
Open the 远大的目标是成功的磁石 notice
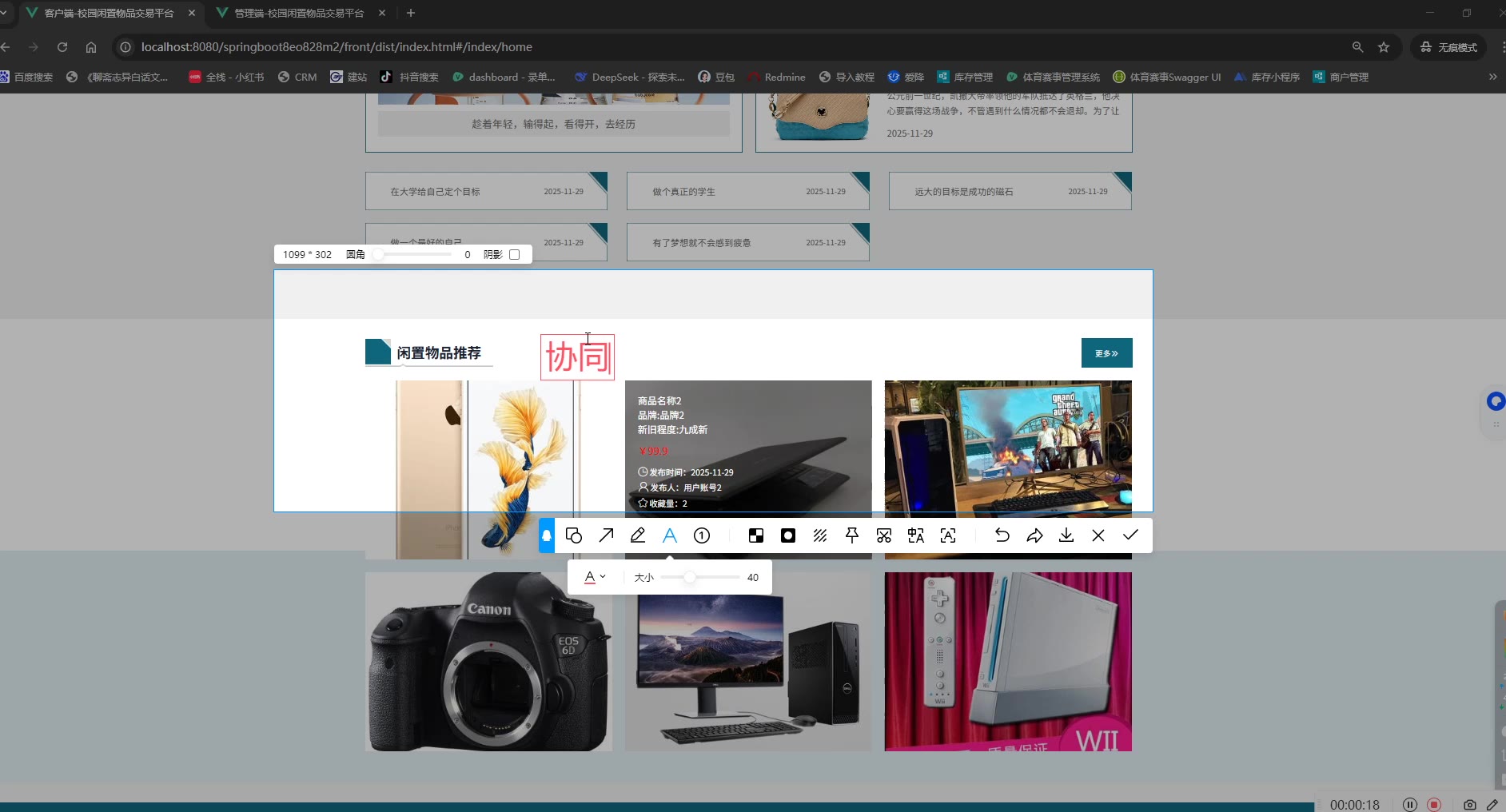(1010, 191)
